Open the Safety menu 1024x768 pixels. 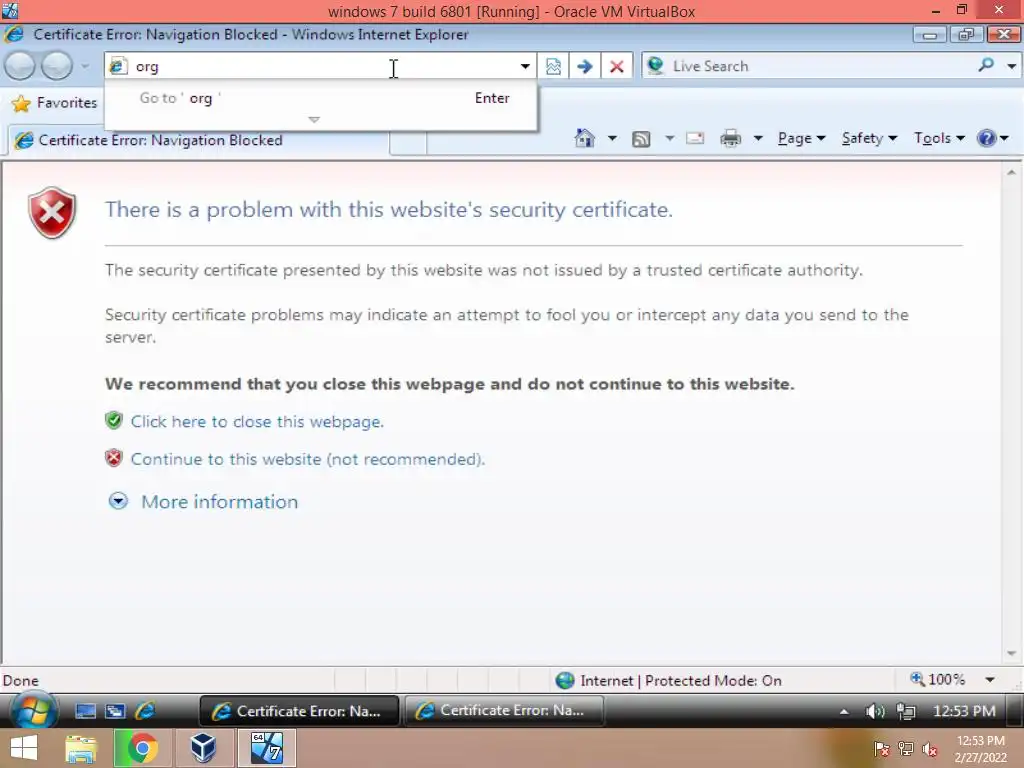(x=869, y=138)
